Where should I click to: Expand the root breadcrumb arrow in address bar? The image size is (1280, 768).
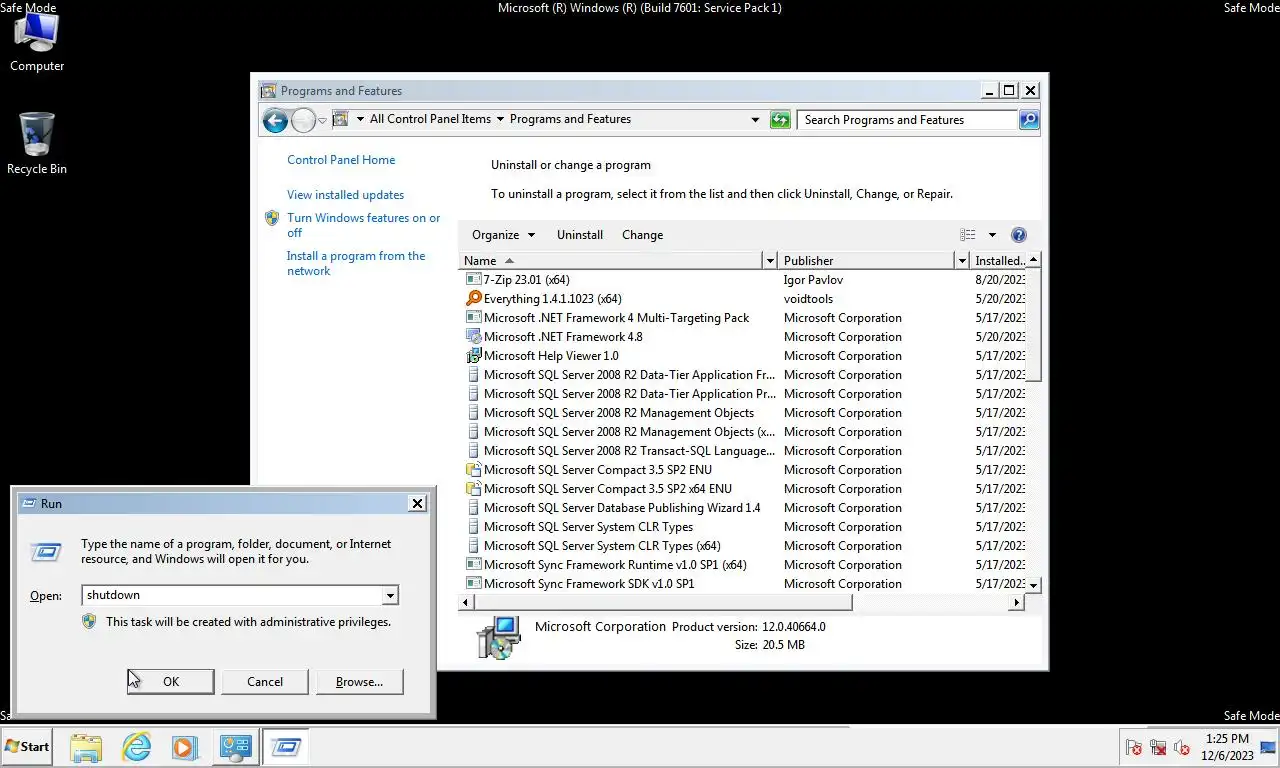click(360, 119)
